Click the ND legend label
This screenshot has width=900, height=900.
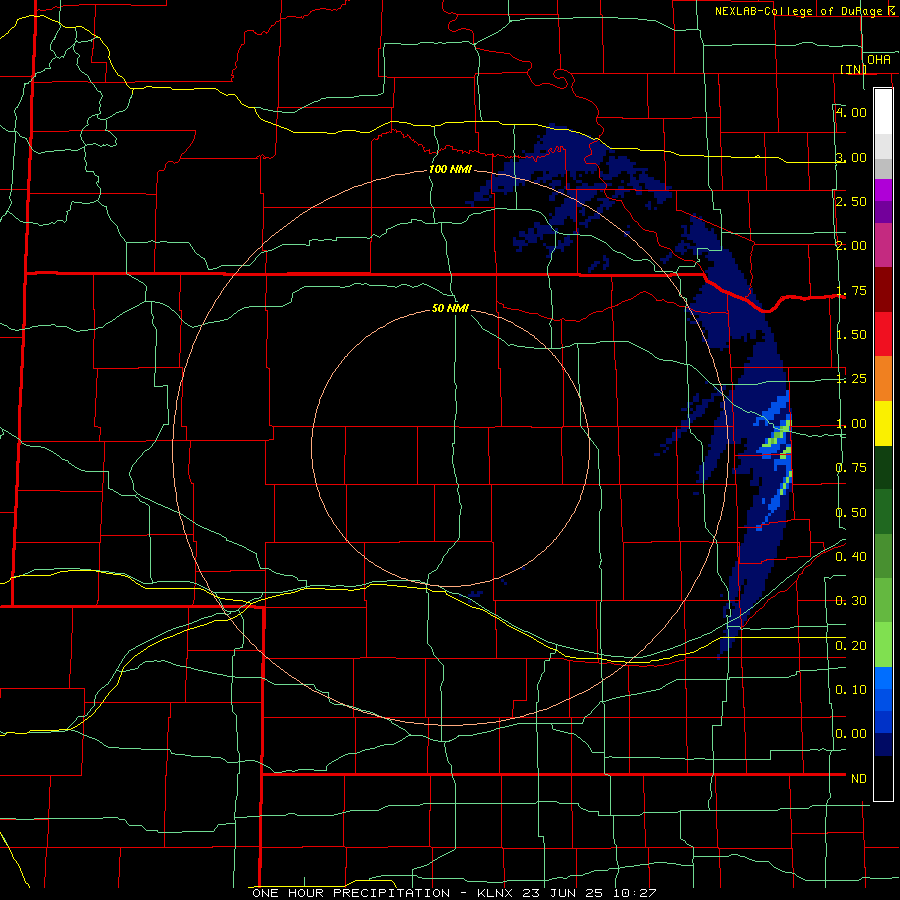tap(859, 778)
